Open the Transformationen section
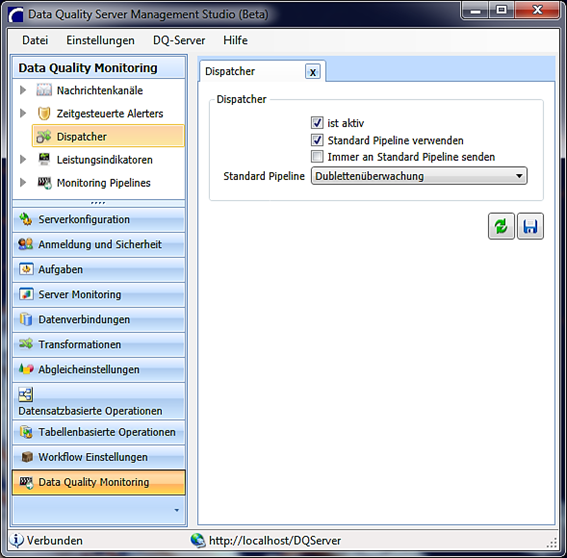 [99, 345]
